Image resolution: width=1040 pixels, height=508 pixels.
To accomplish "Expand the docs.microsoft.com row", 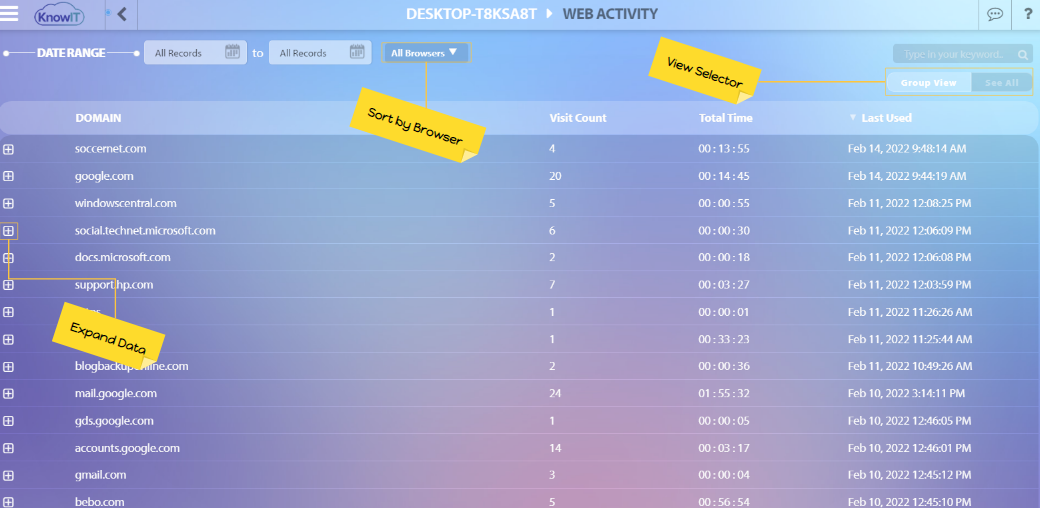I will (x=8, y=257).
